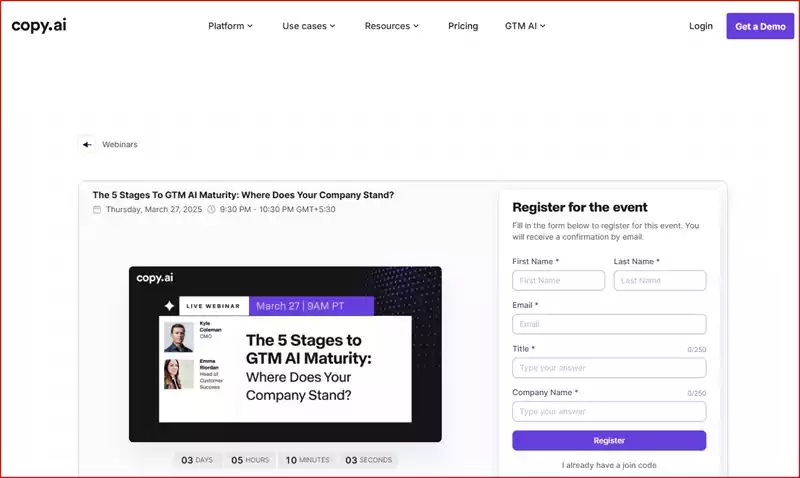Click into the Email input
This screenshot has width=800, height=478.
(x=609, y=324)
